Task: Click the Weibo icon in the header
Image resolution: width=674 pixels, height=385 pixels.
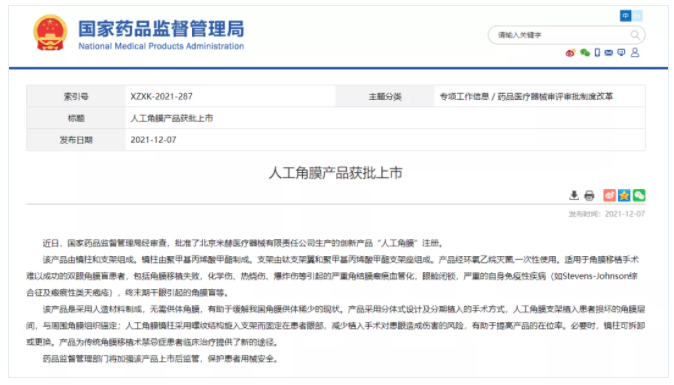Action: point(570,53)
